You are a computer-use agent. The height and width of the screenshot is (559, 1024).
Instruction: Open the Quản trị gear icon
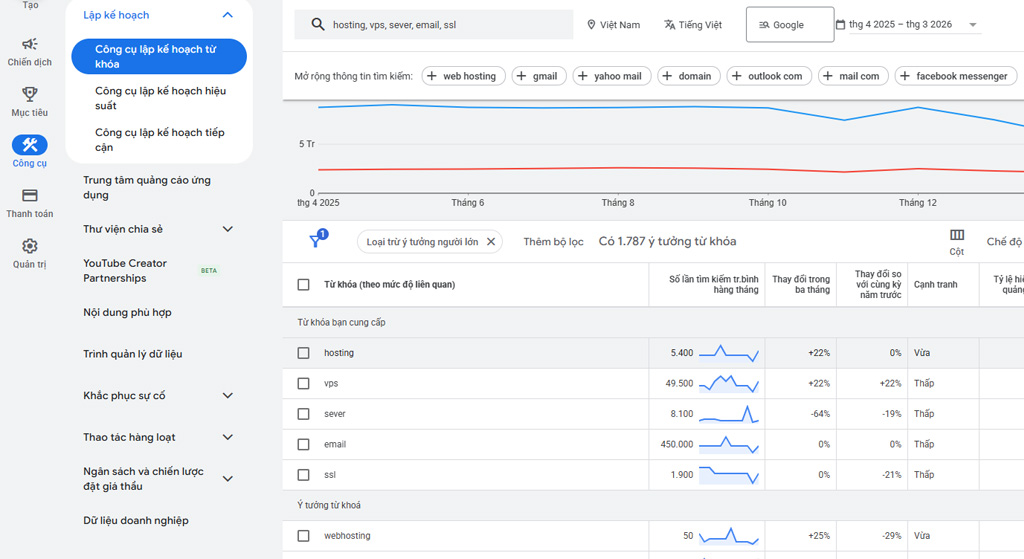29,246
